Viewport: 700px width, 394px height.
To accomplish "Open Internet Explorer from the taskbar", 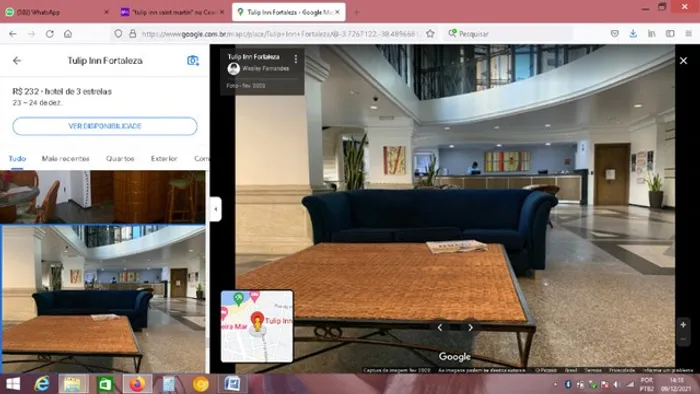I will pos(42,384).
